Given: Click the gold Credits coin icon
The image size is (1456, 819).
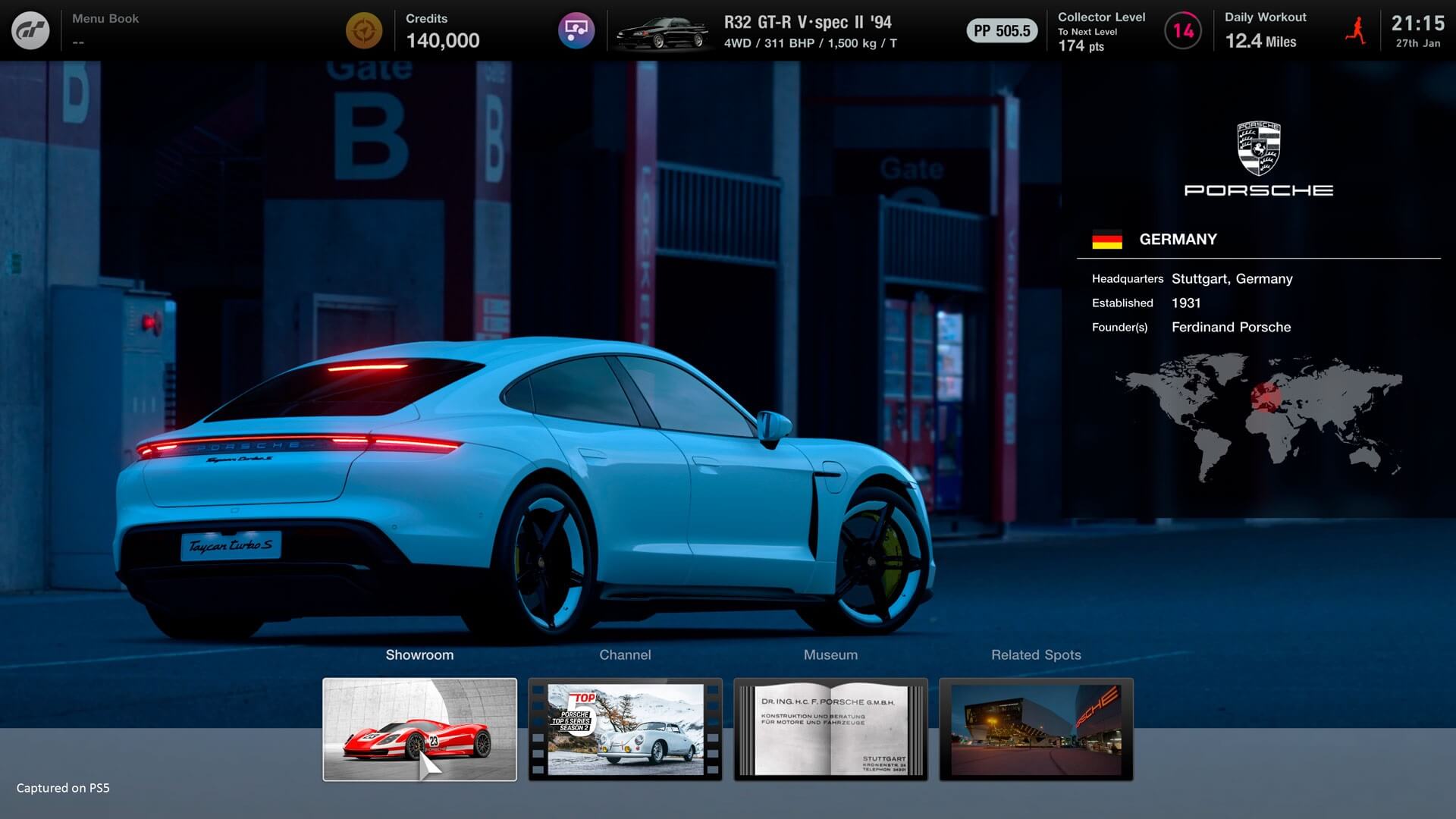Looking at the screenshot, I should [364, 30].
